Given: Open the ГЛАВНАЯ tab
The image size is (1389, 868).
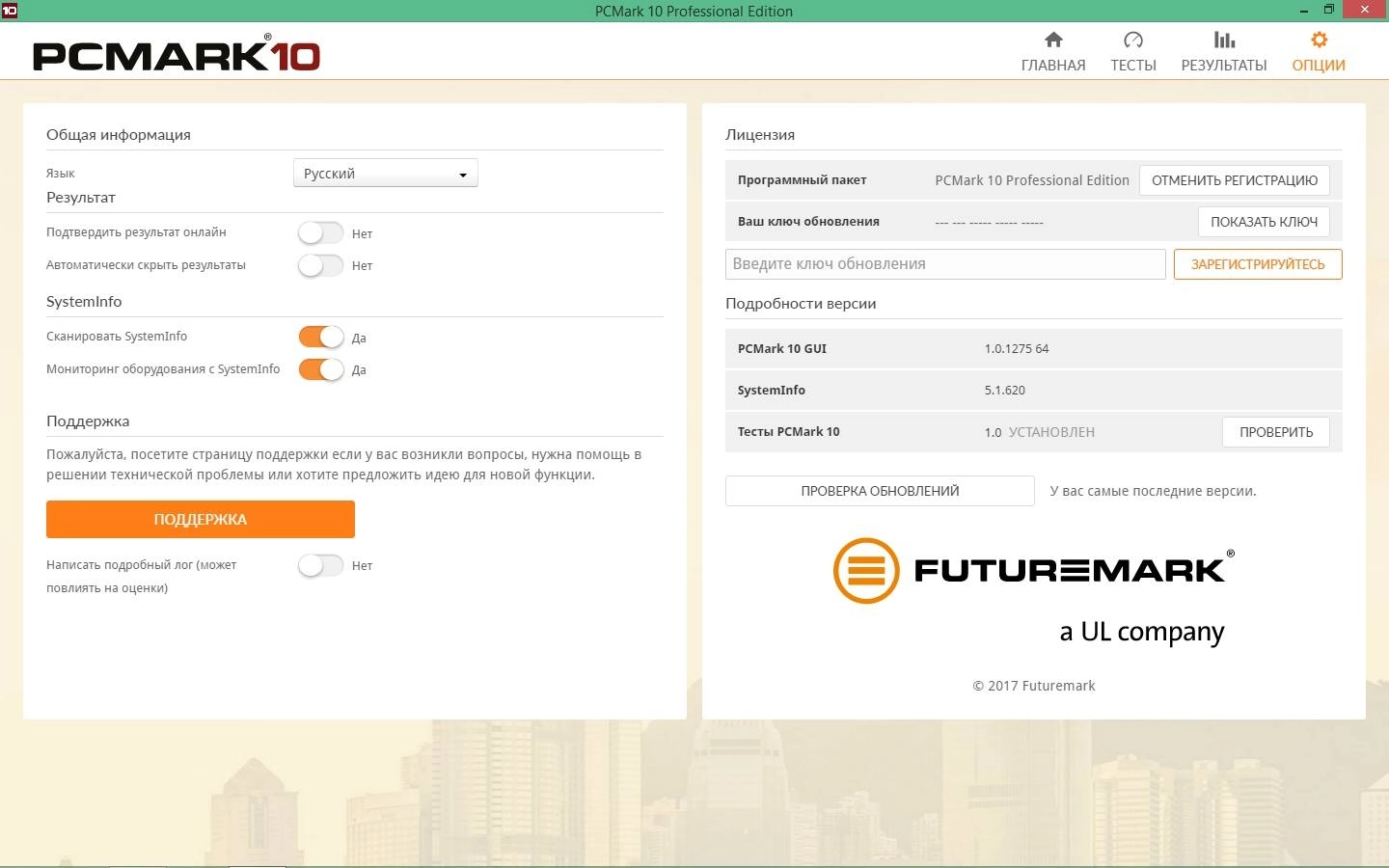Looking at the screenshot, I should tap(1053, 66).
